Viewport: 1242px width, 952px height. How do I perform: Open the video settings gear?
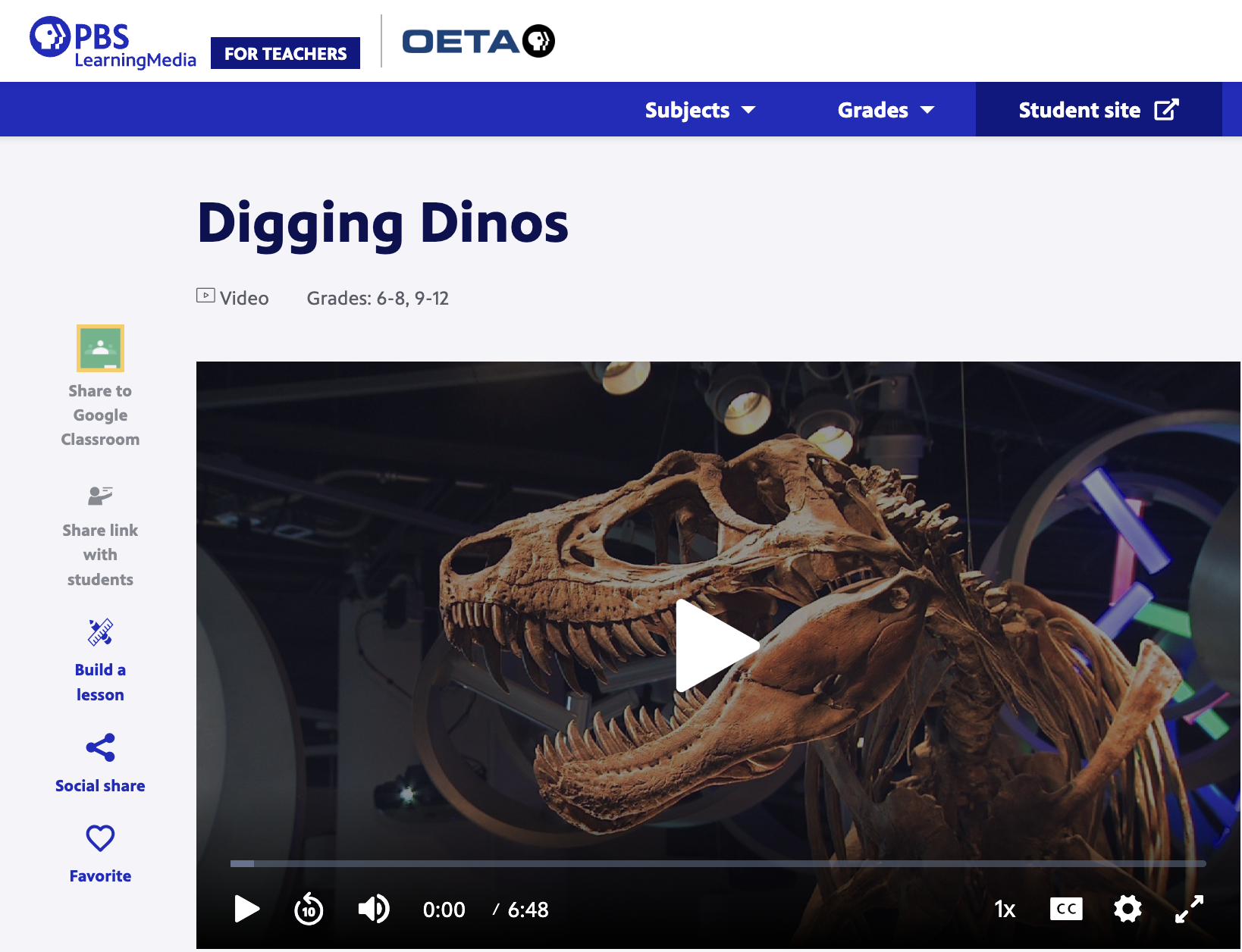[x=1128, y=909]
